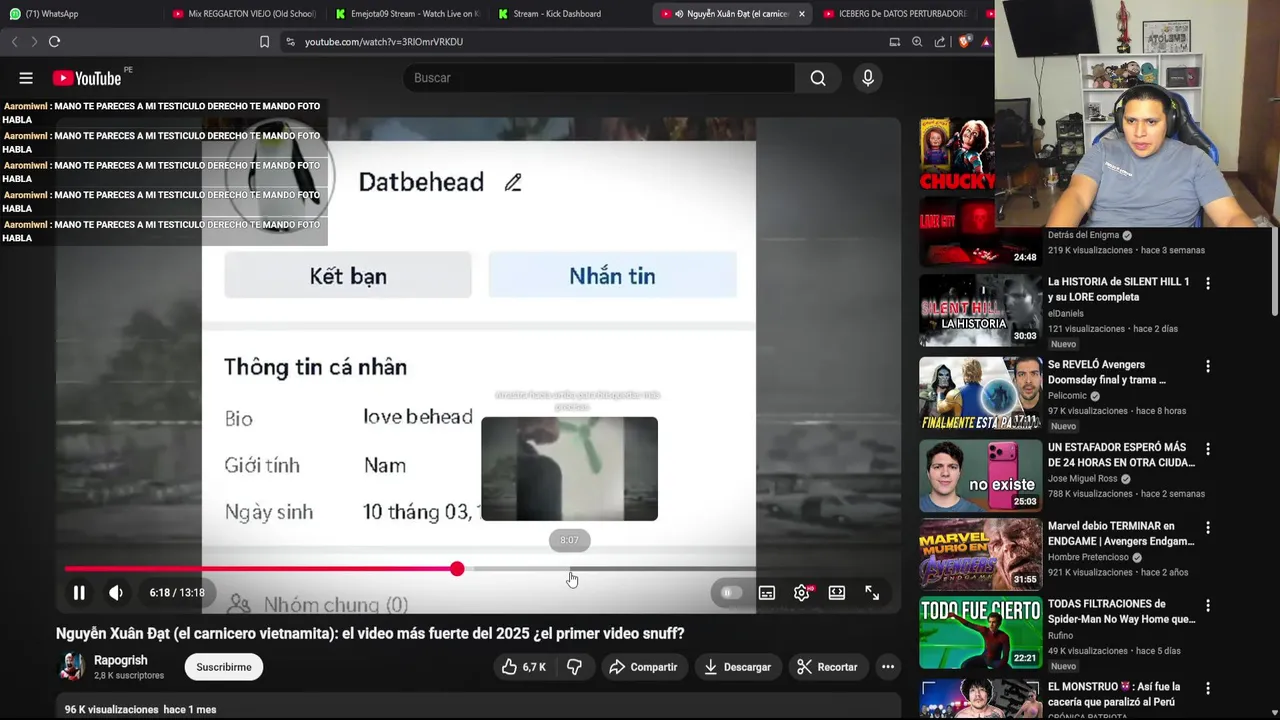Start voice search with the microphone

[x=868, y=78]
